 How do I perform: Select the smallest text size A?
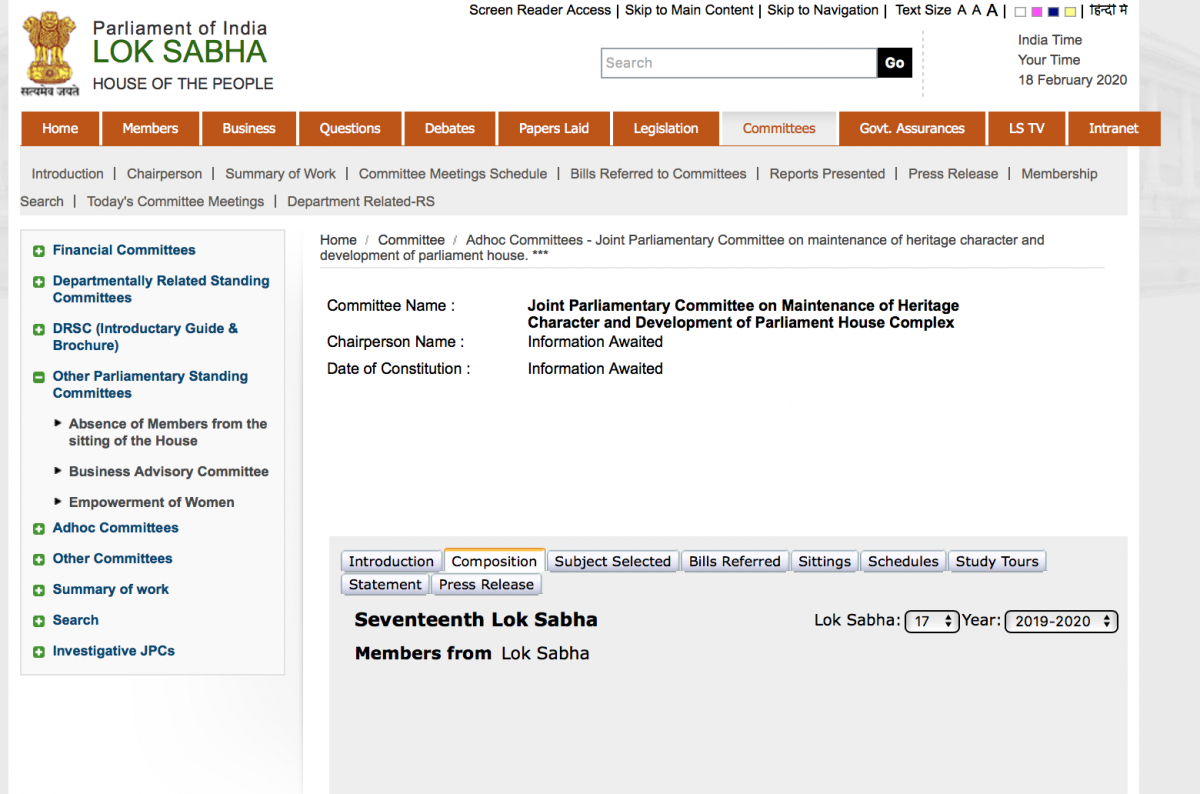point(962,11)
